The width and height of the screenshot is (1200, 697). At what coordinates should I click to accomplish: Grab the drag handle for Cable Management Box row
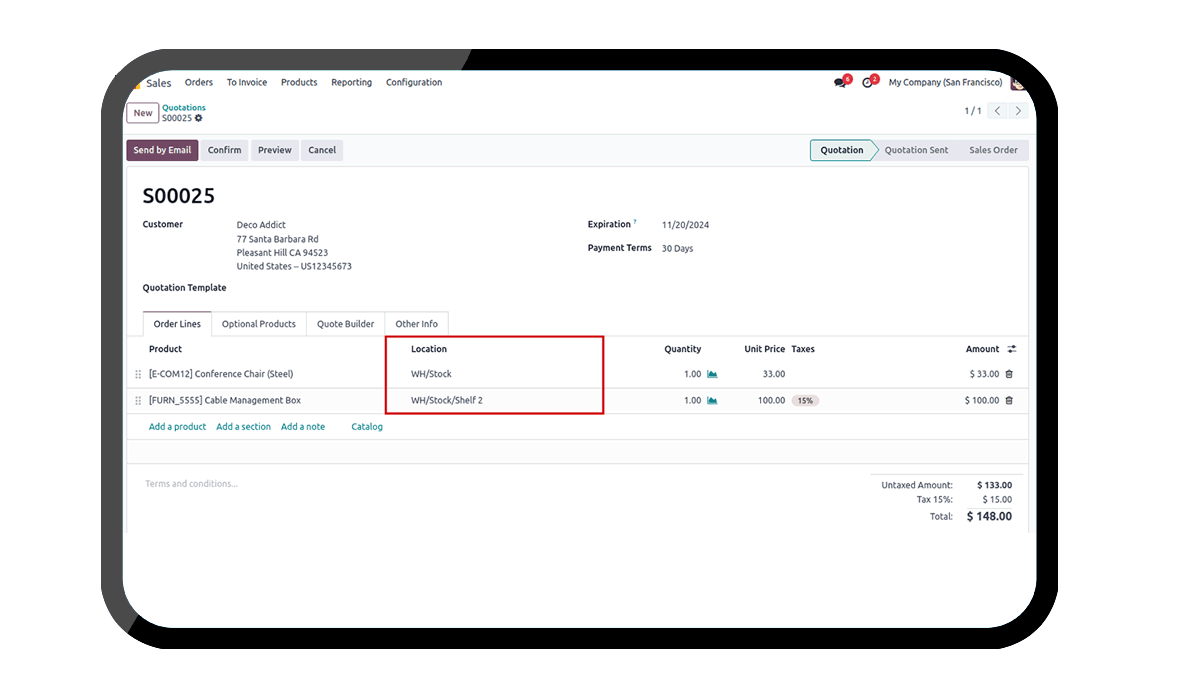pyautogui.click(x=138, y=400)
